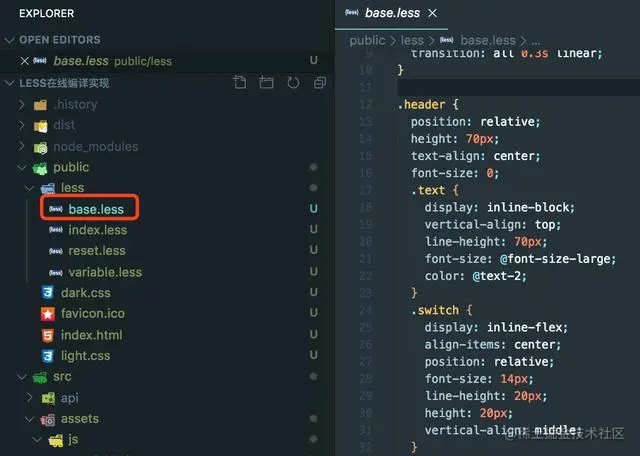Viewport: 640px width, 456px height.
Task: Expand the .history folder
Action: coord(22,105)
